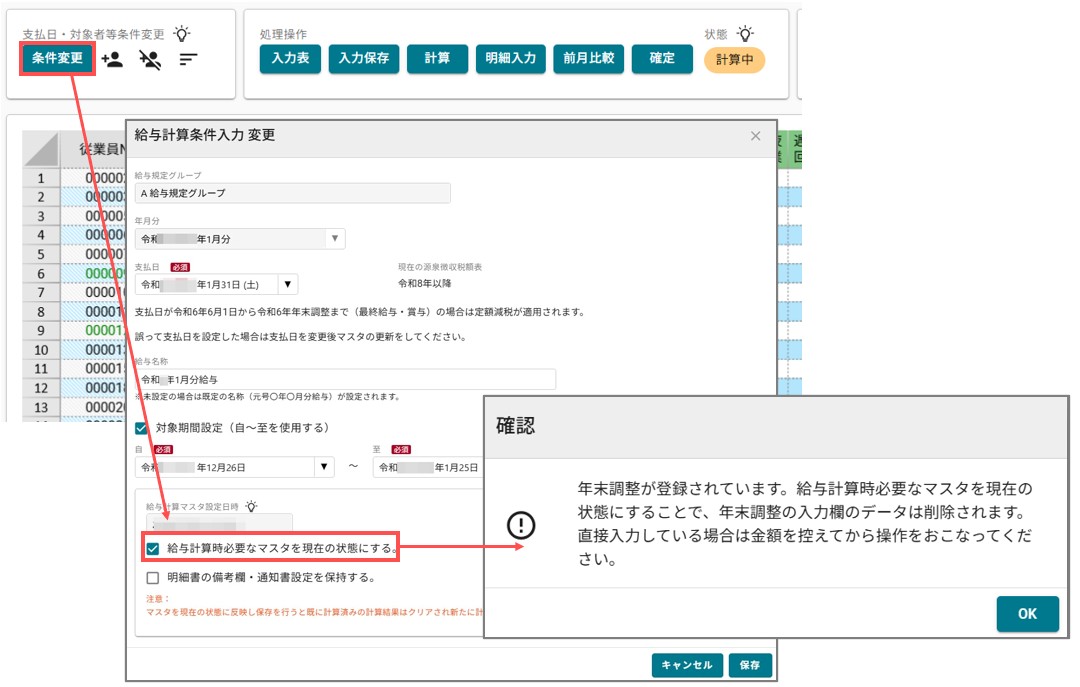This screenshot has width=1080, height=687.
Task: Click the lightbulb hint next to 状態
Action: tap(745, 33)
